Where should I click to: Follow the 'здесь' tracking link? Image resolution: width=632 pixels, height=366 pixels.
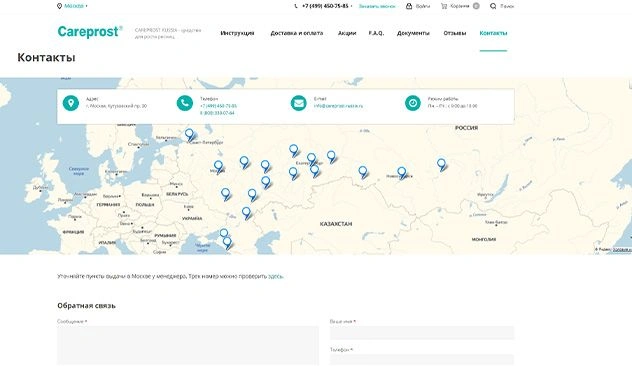[276, 277]
